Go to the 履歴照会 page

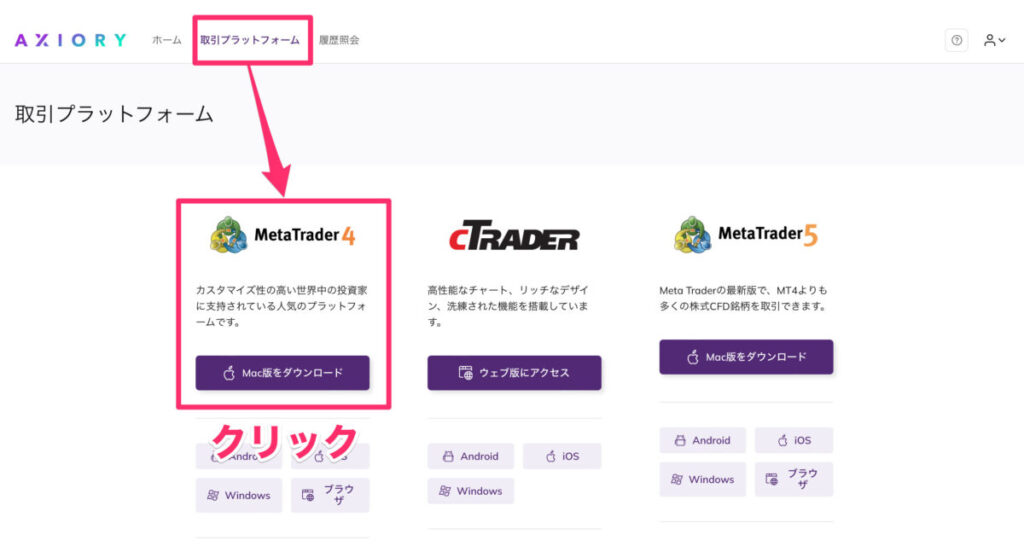point(339,40)
